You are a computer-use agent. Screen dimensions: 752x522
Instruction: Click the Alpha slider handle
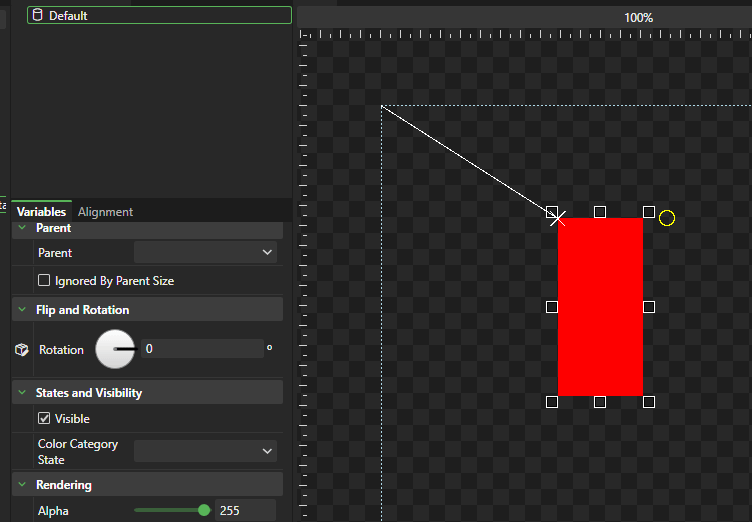204,510
